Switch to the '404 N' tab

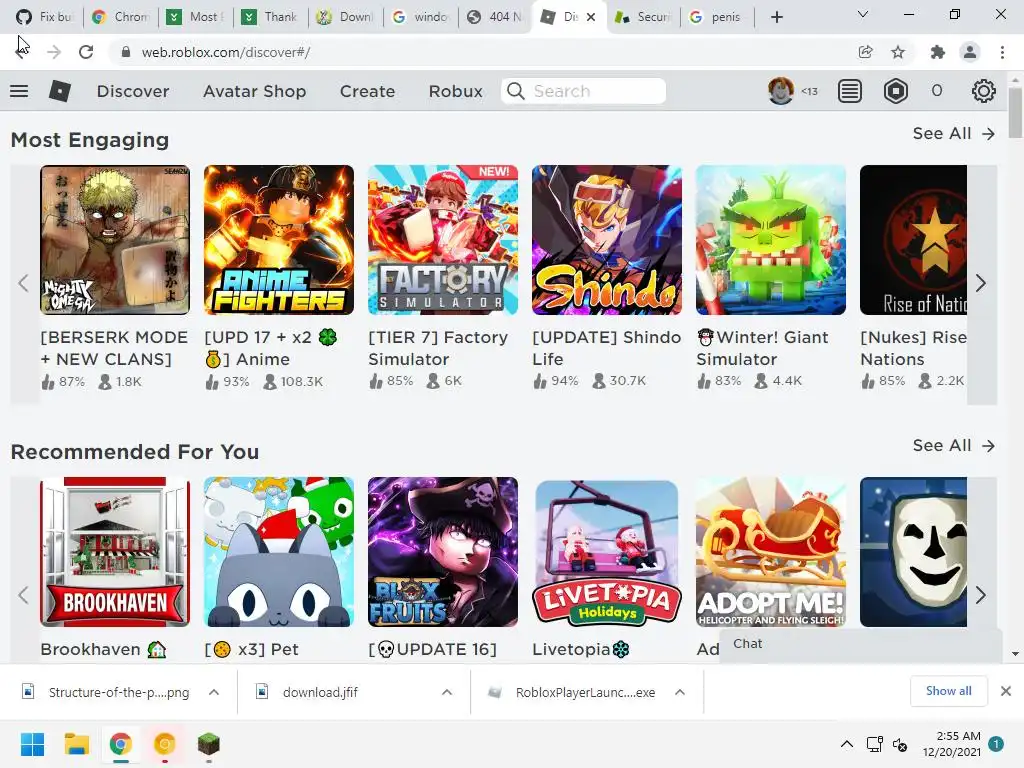[x=496, y=17]
